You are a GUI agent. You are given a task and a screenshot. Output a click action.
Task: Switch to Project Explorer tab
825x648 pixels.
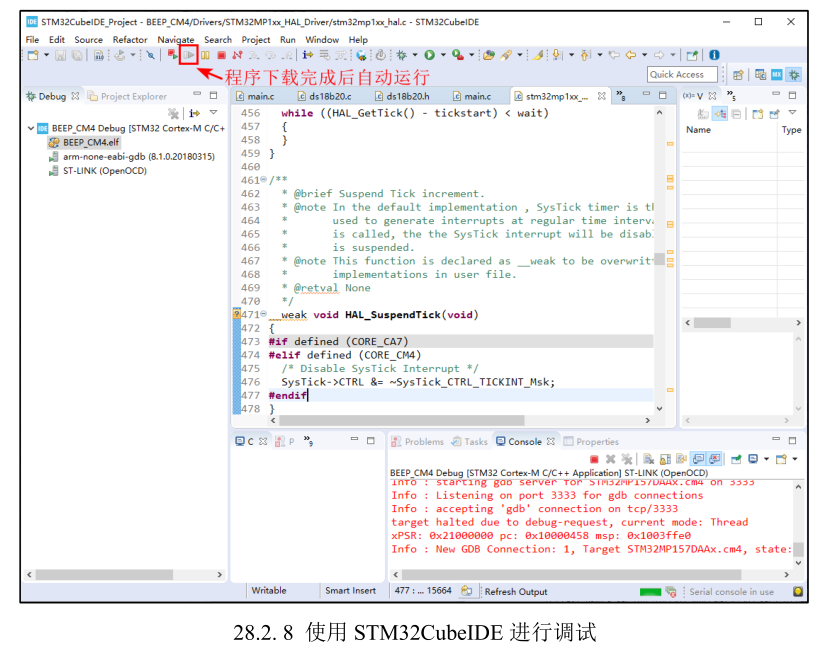point(127,96)
